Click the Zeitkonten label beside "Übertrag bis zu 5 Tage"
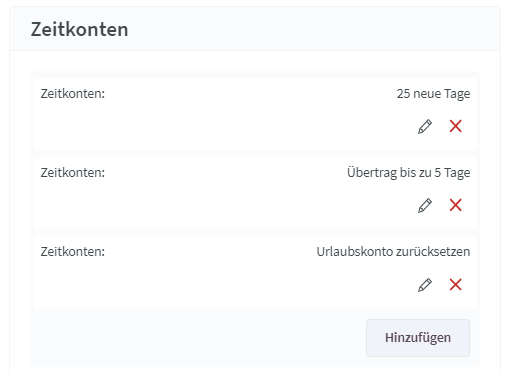Viewport: 512px width, 374px height. click(x=73, y=173)
